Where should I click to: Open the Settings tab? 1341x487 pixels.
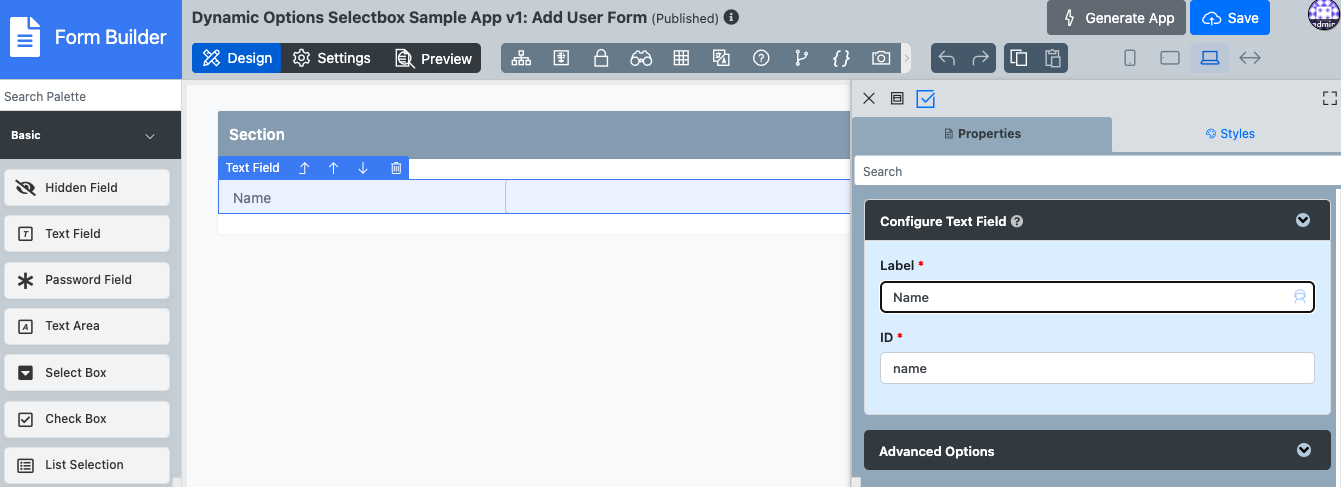point(332,58)
